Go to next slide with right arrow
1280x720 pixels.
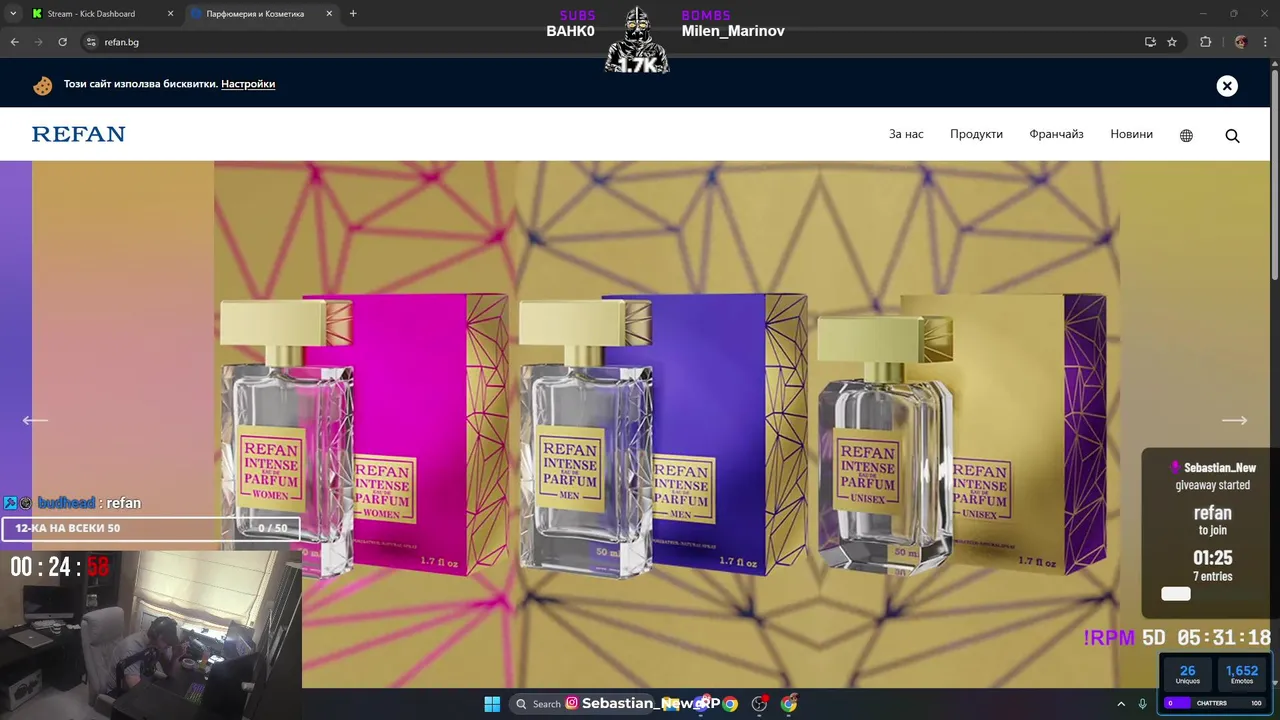[x=1235, y=420]
